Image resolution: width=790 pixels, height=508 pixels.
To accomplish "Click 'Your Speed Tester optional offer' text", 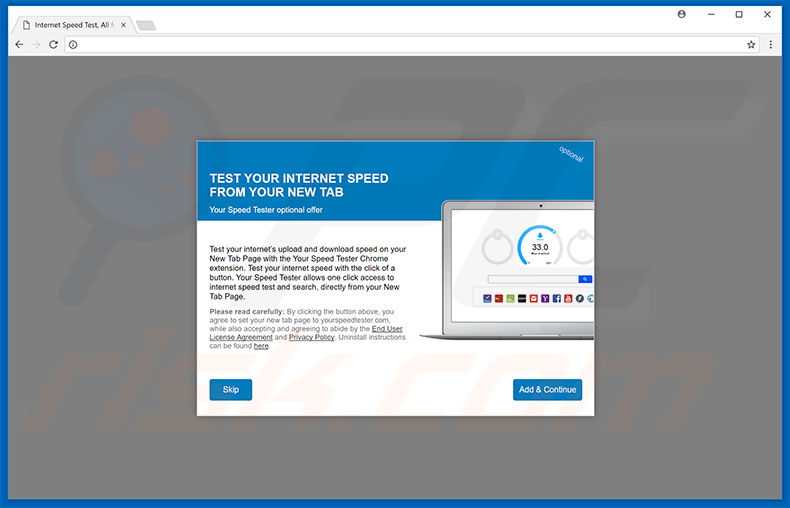I will pos(266,210).
